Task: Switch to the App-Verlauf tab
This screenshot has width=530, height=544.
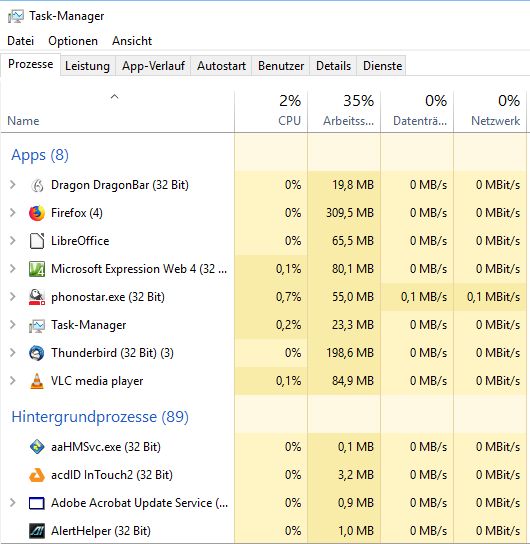Action: point(153,66)
